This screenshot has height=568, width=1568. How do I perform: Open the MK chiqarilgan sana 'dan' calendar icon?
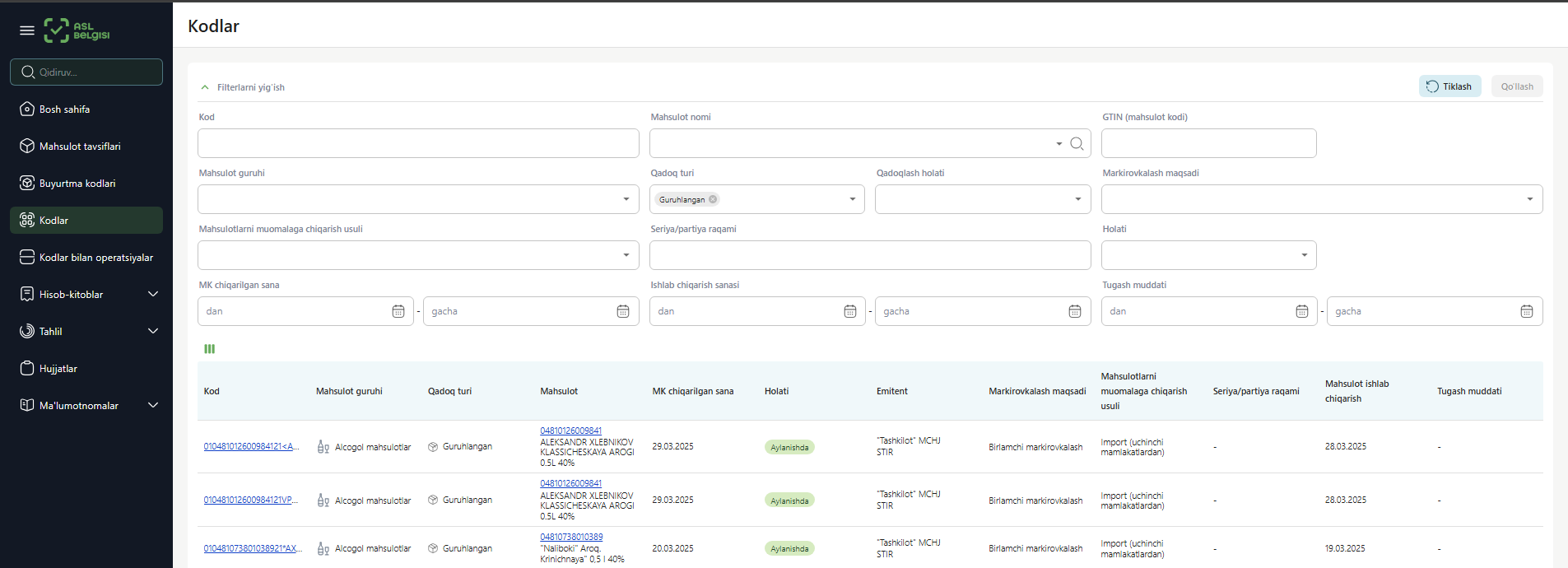[398, 311]
